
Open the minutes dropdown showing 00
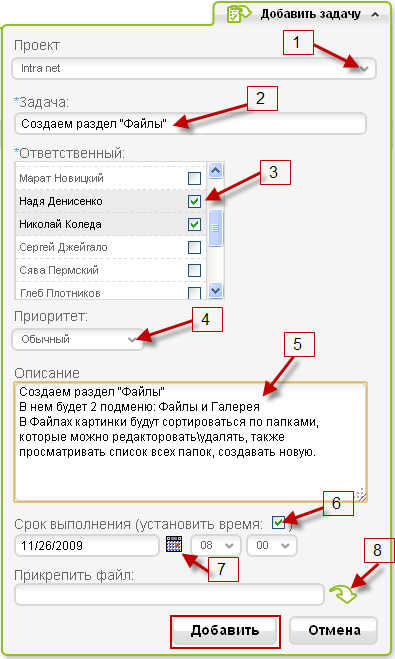pos(272,546)
